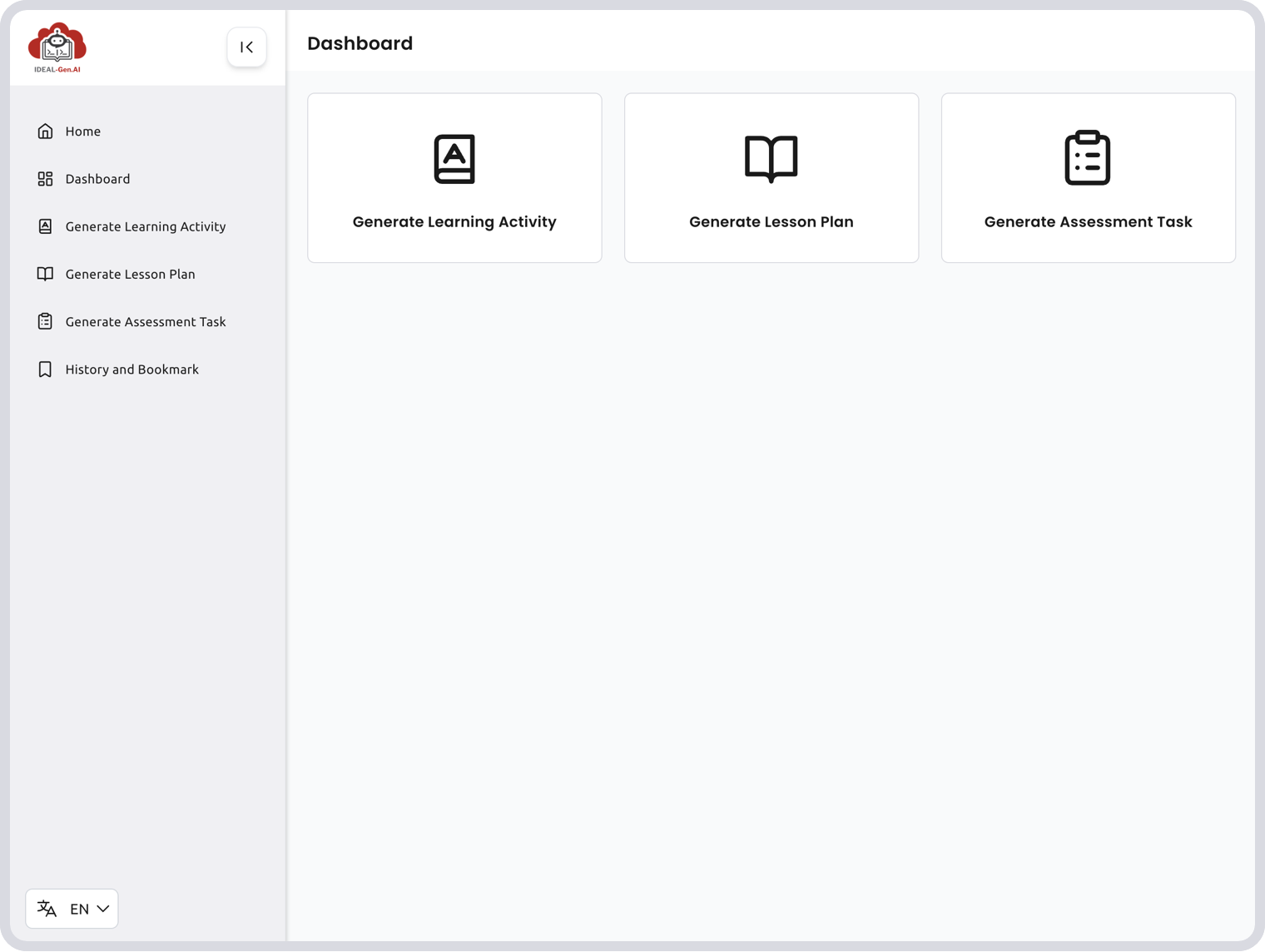Click Generate Lesson Plan card title
The image size is (1265, 952).
click(771, 222)
